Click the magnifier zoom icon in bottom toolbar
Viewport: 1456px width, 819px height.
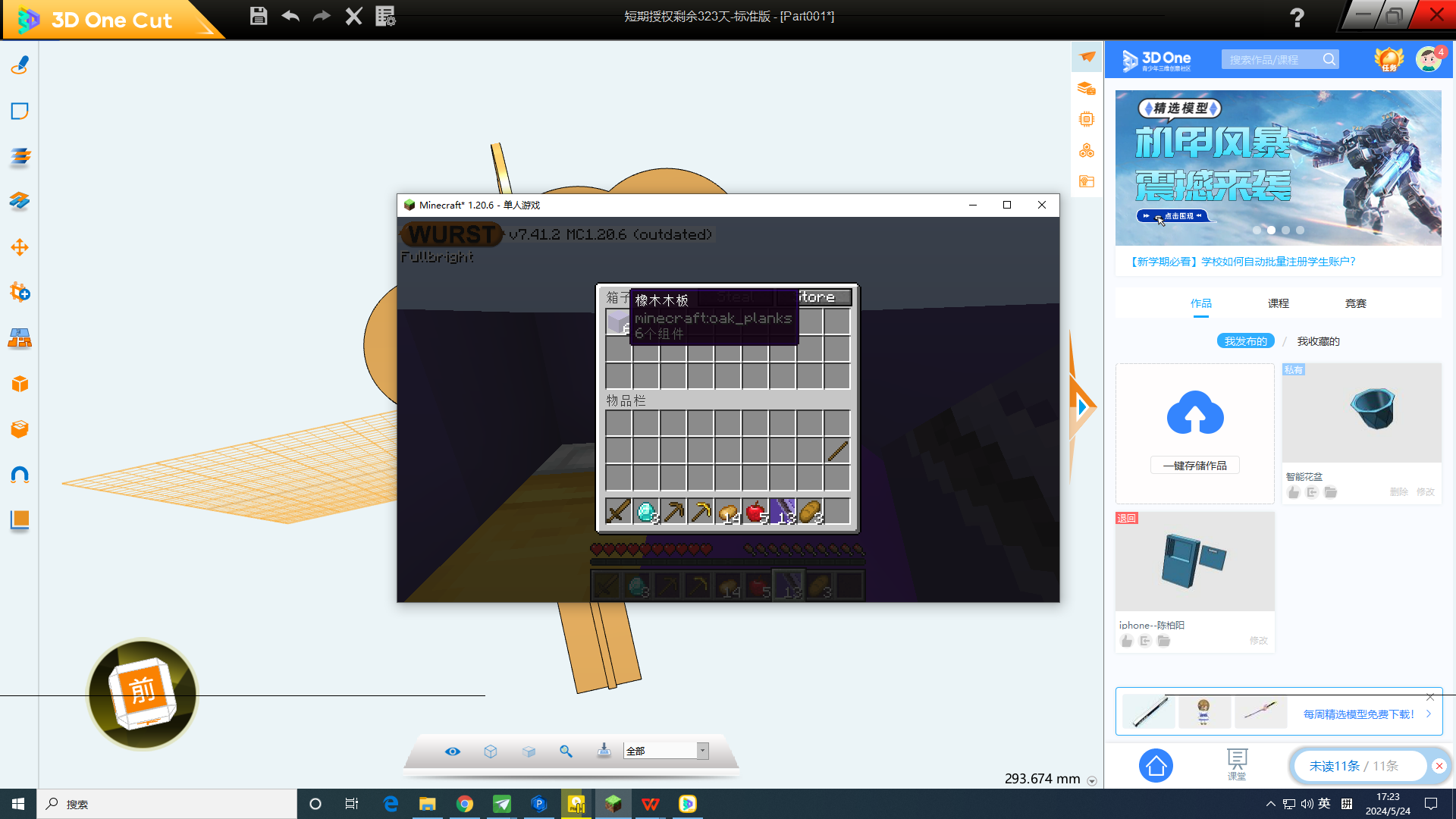[x=566, y=751]
